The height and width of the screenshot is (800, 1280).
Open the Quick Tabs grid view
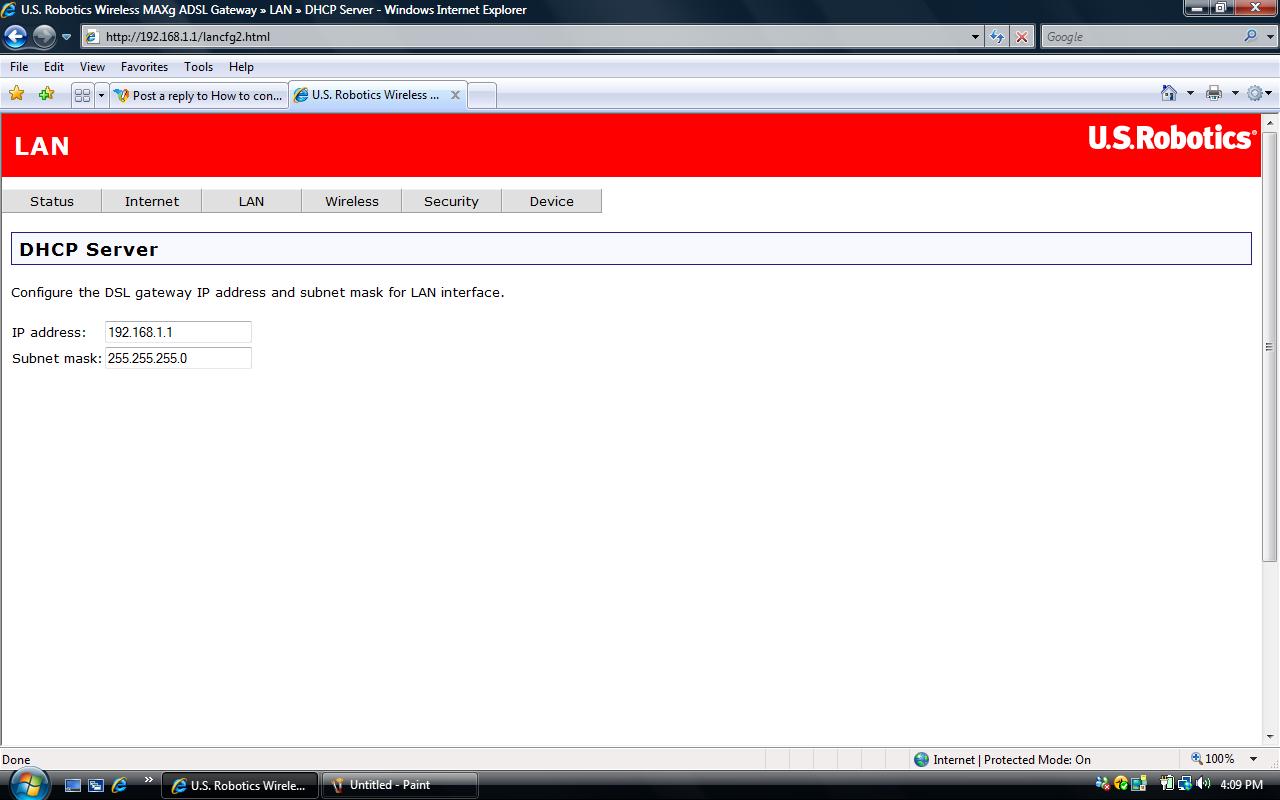82,95
